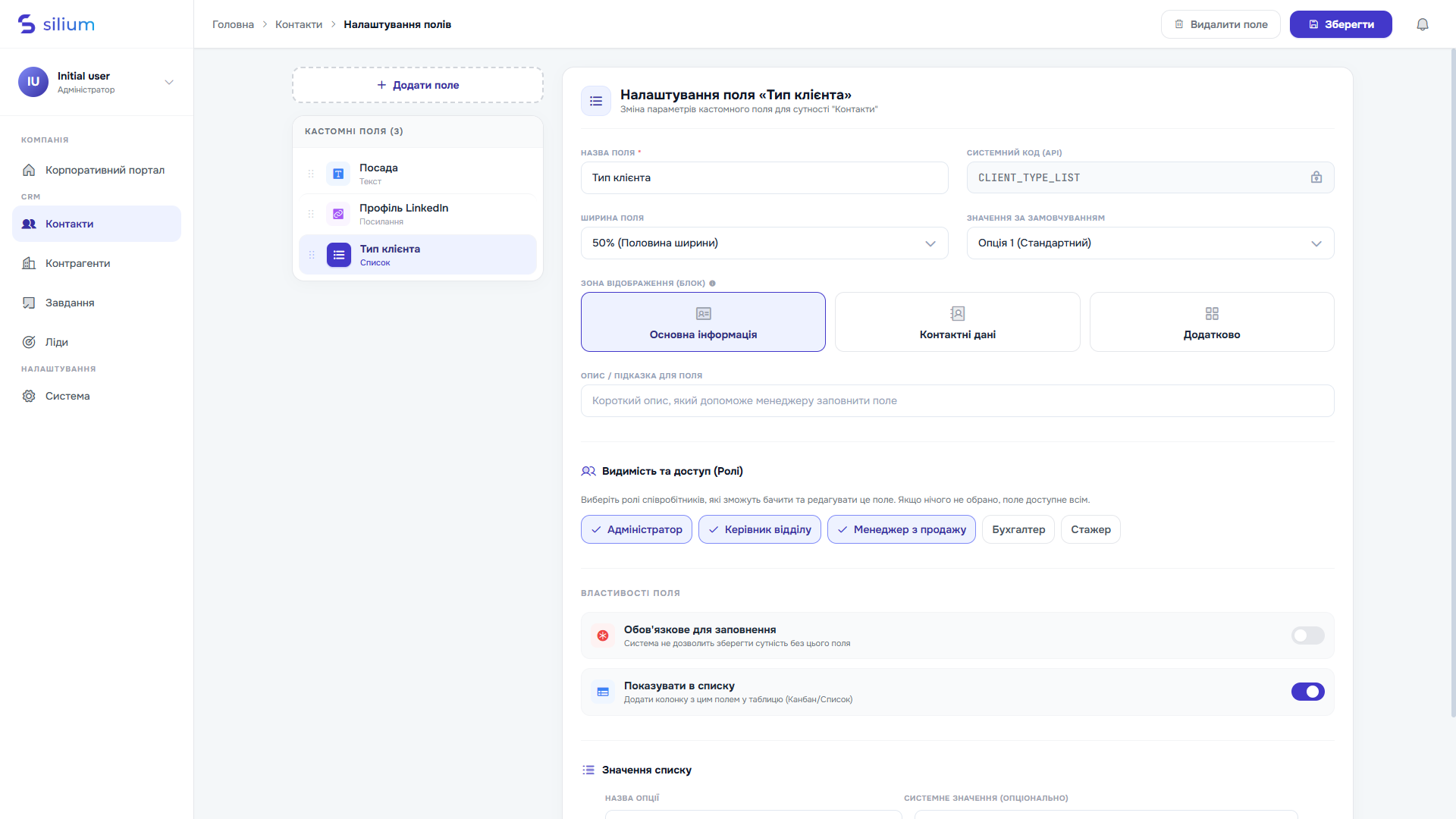Viewport: 1456px width, 819px height.
Task: Click the page vertical scrollbar
Action: click(1453, 383)
